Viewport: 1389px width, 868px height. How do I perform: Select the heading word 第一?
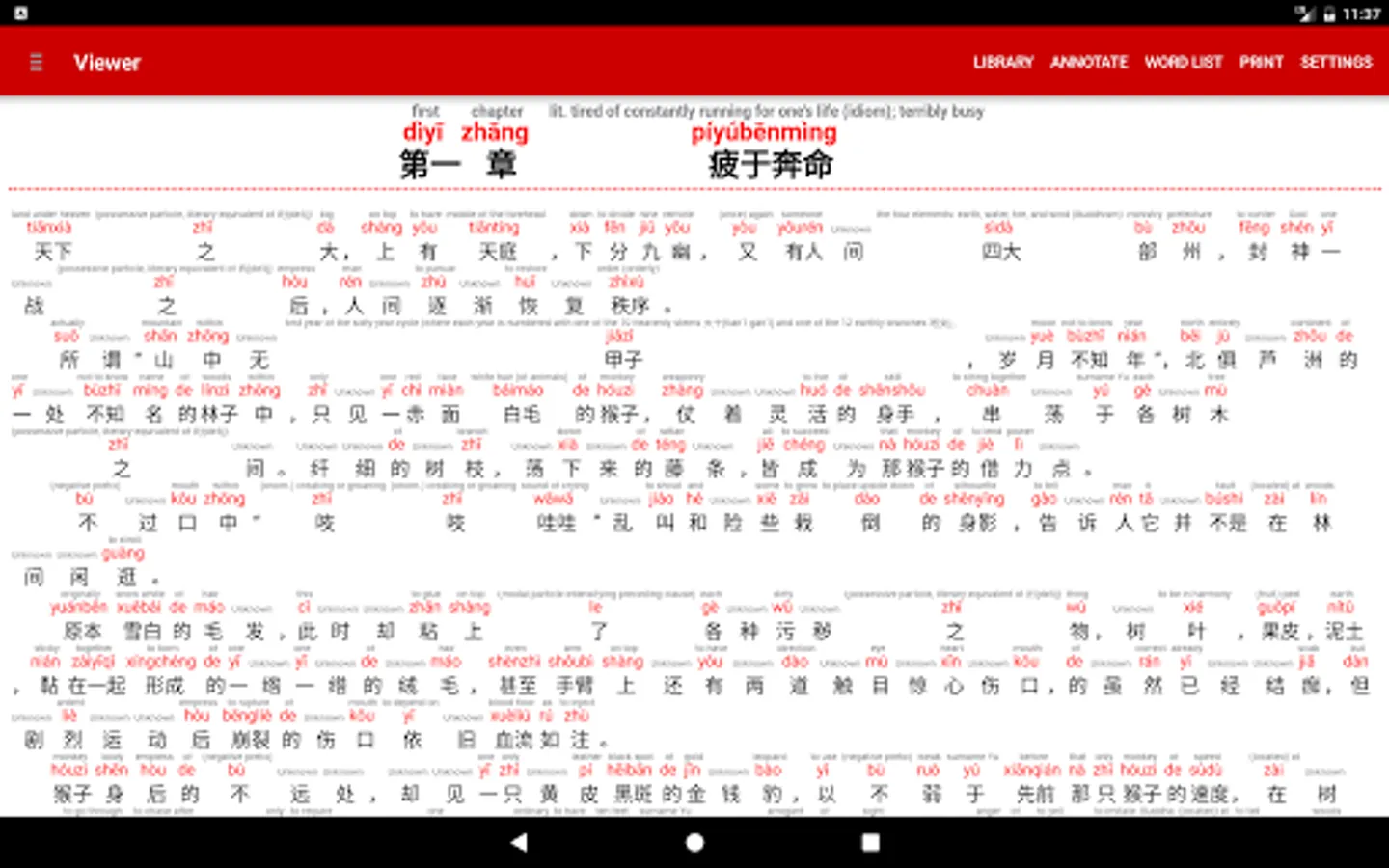click(430, 165)
